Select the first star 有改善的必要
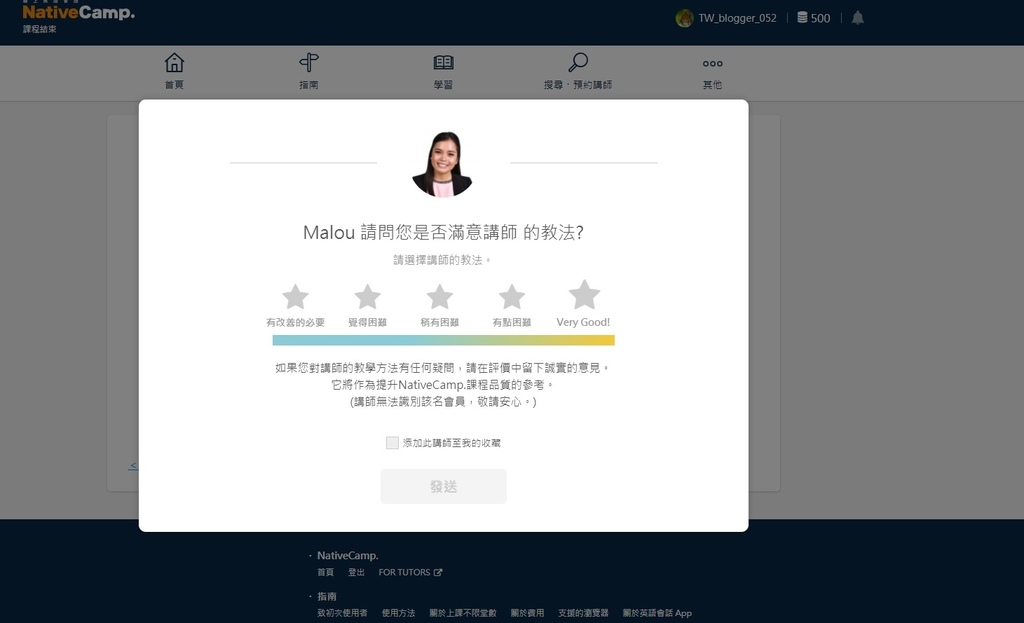This screenshot has height=623, width=1024. point(295,297)
